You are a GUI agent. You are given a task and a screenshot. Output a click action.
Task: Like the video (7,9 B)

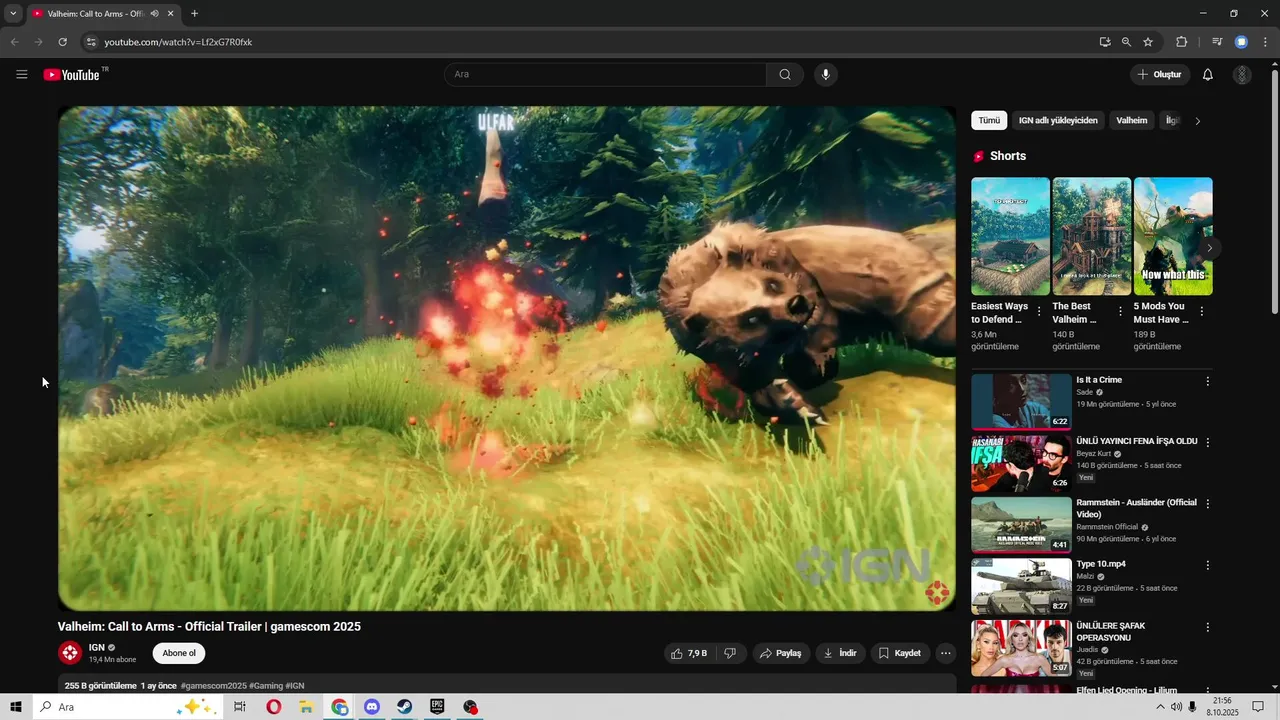[x=689, y=653]
